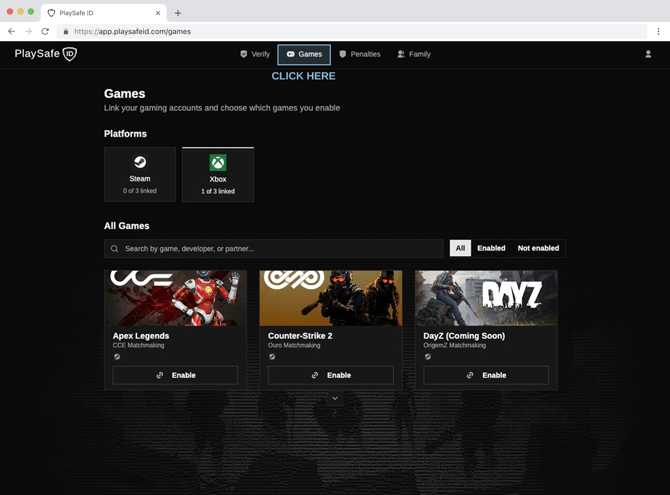Click the site lock icon
The width and height of the screenshot is (670, 495).
pyautogui.click(x=65, y=32)
